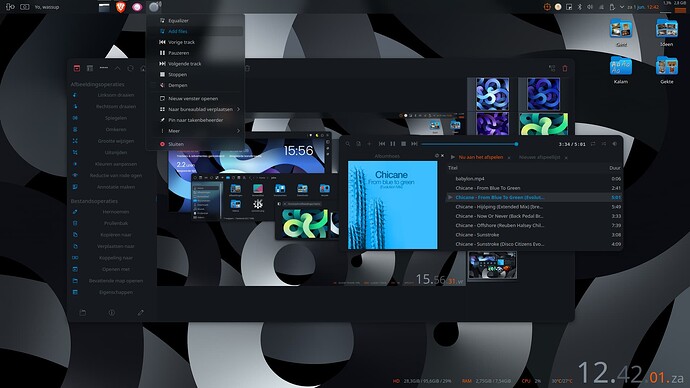Skip to next track in player toolbar
This screenshot has width=690, height=388.
click(414, 144)
